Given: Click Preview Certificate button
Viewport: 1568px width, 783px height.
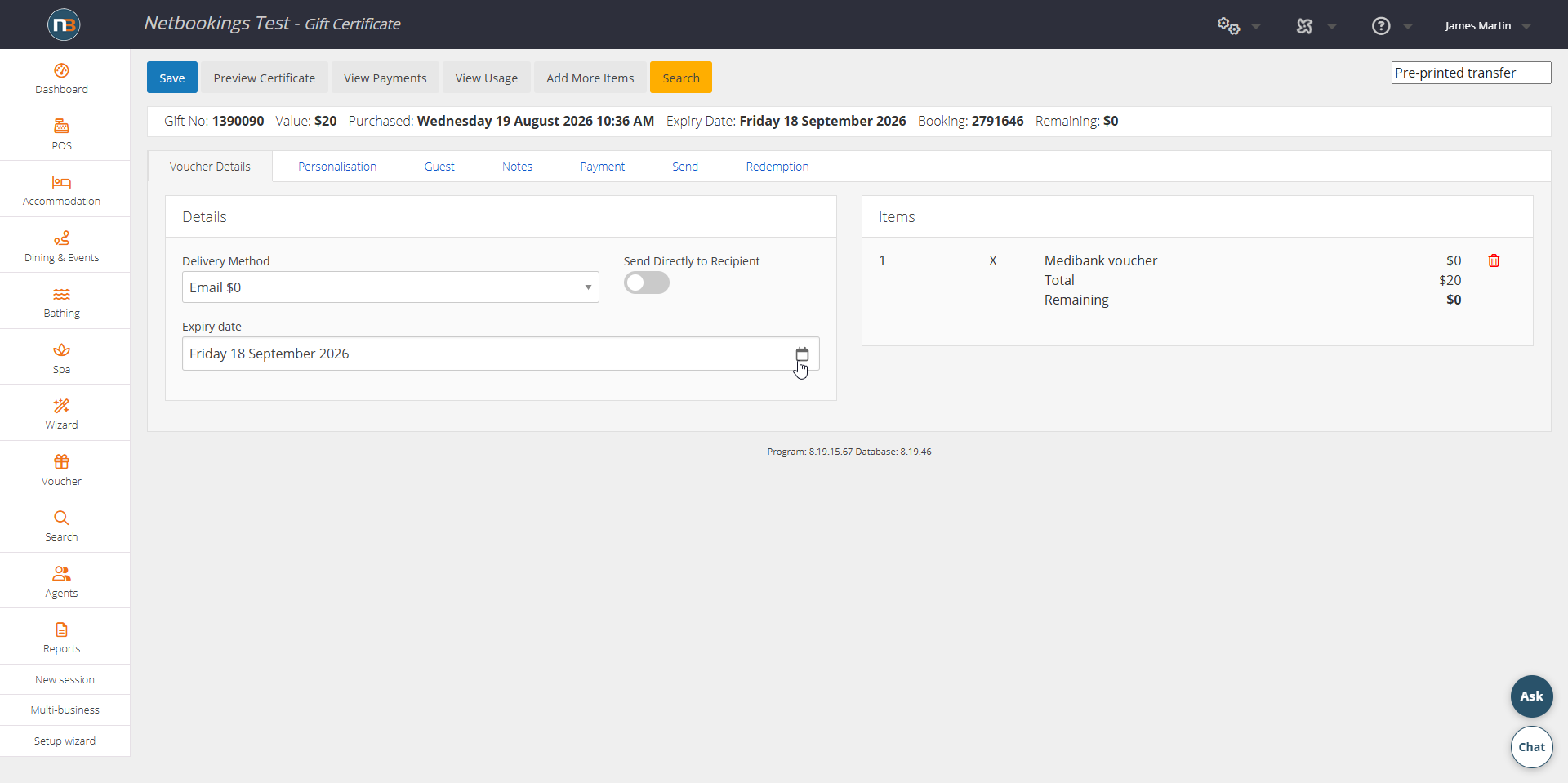Looking at the screenshot, I should click(265, 78).
